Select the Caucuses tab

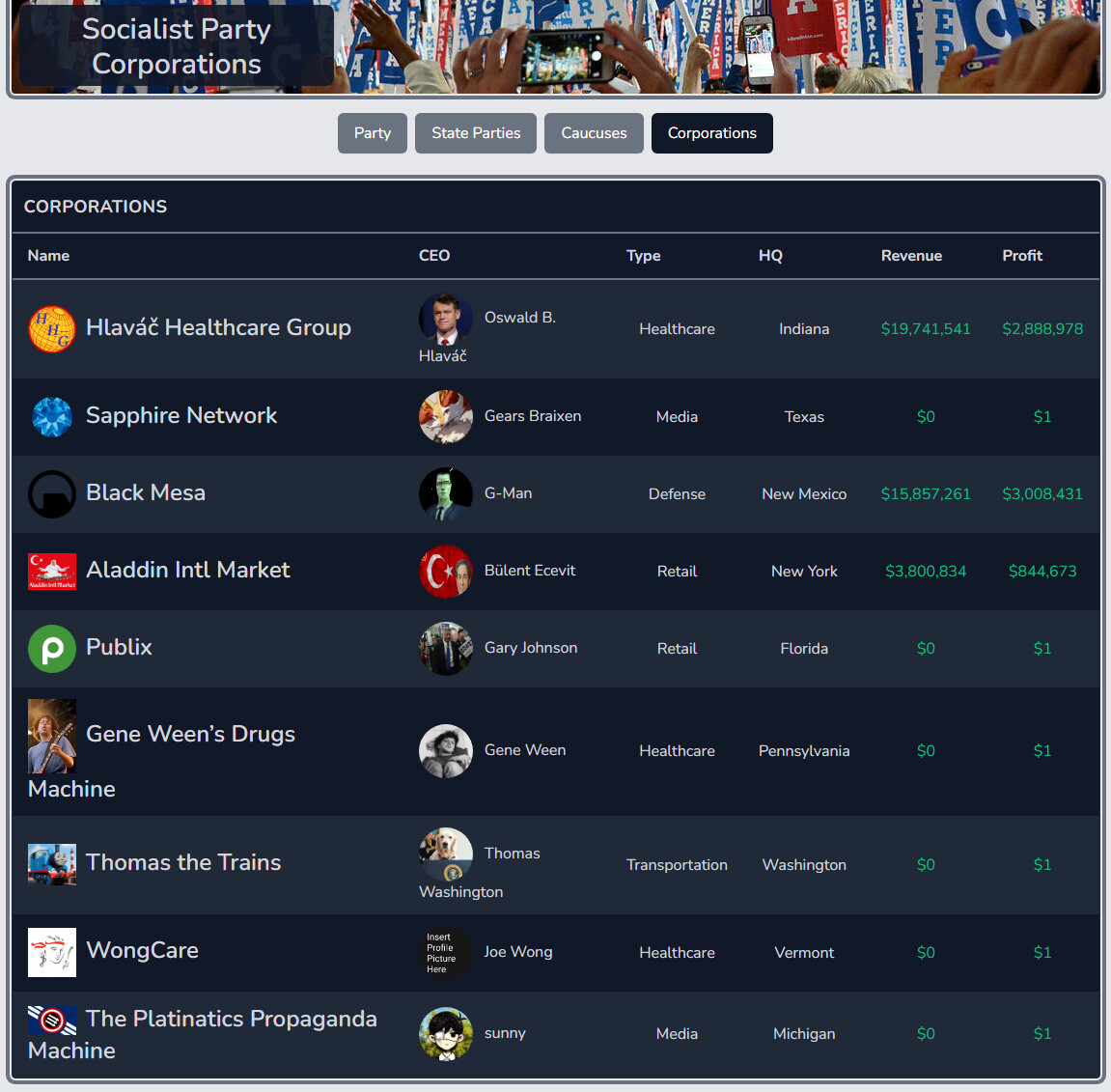coord(594,132)
